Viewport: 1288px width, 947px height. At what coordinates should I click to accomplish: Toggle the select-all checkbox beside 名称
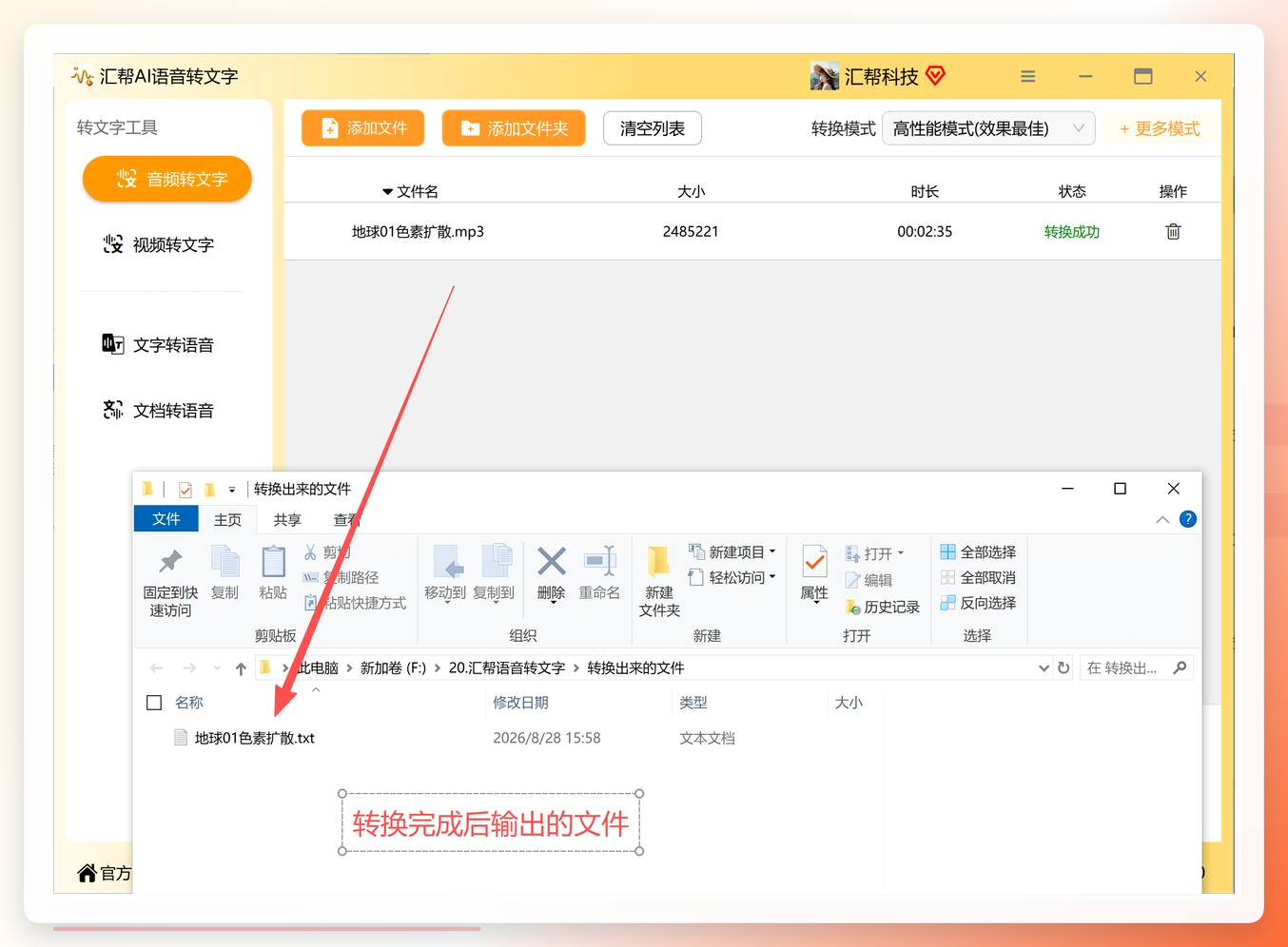(x=154, y=703)
